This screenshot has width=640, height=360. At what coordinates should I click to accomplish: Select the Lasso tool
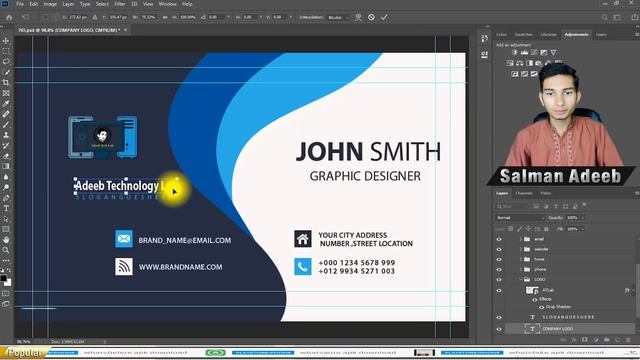coord(6,62)
